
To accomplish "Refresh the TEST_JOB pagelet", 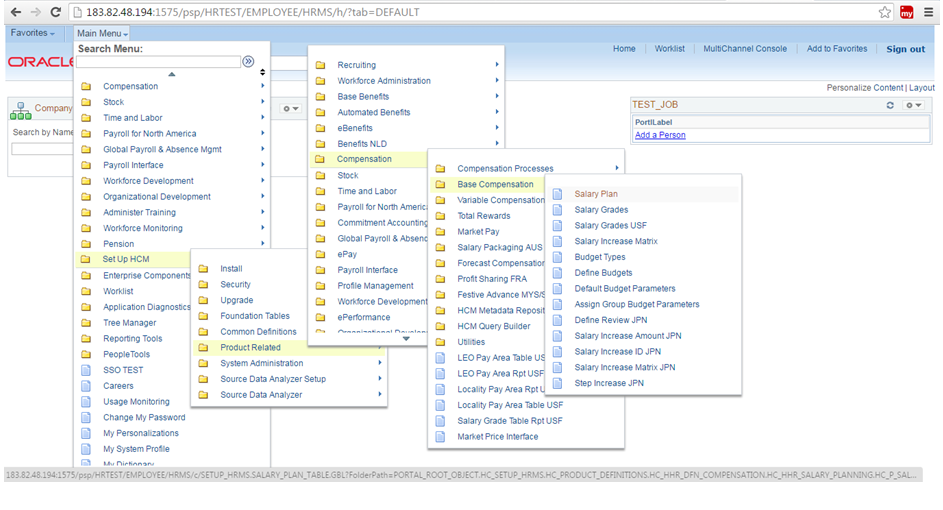I will click(x=890, y=105).
